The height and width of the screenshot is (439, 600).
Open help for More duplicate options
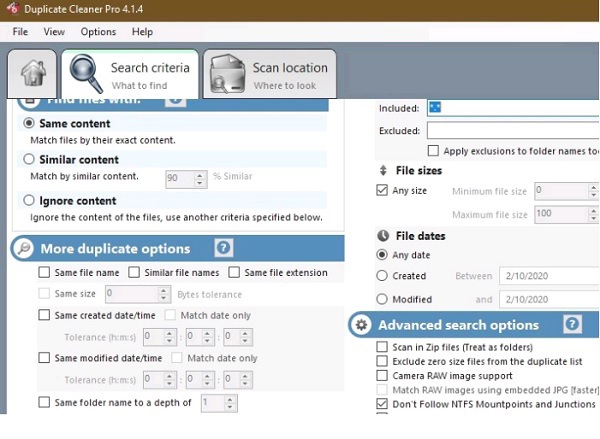pos(224,248)
